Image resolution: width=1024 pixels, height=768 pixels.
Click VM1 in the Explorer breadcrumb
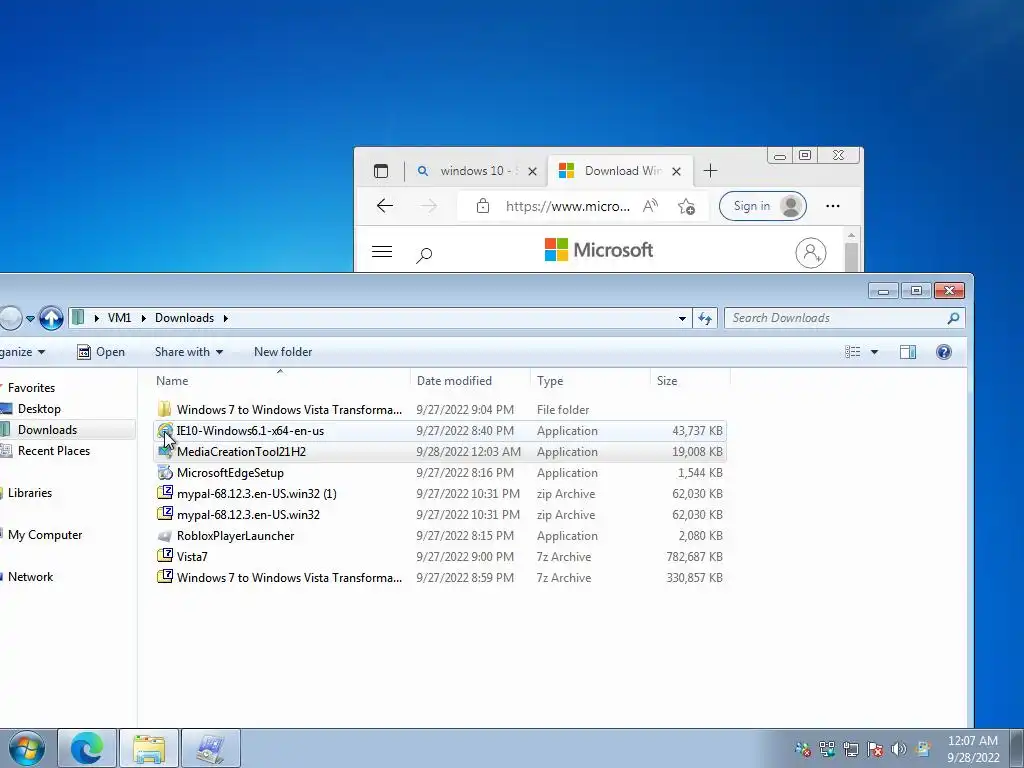pyautogui.click(x=119, y=318)
